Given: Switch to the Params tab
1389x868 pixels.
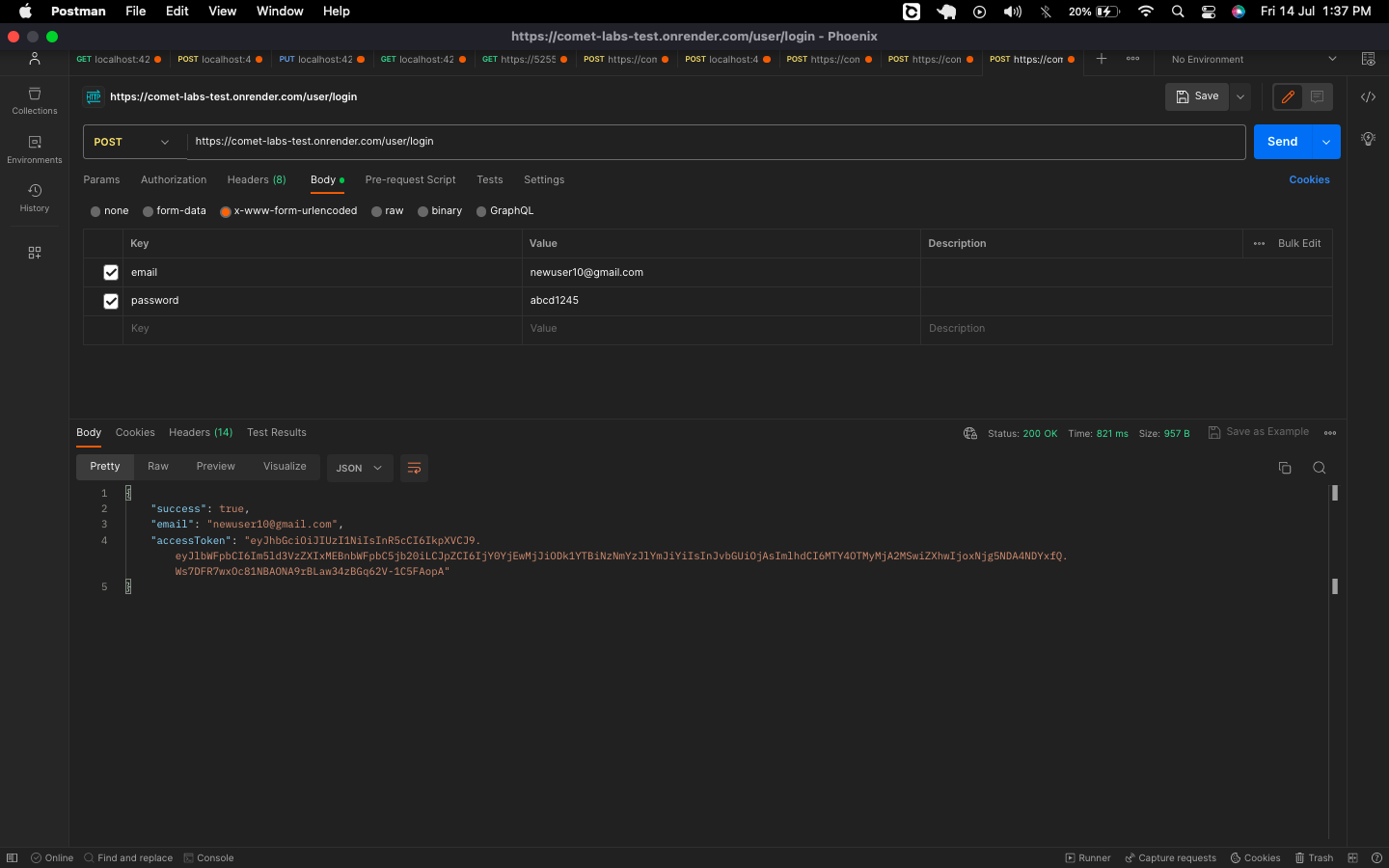Looking at the screenshot, I should point(101,180).
